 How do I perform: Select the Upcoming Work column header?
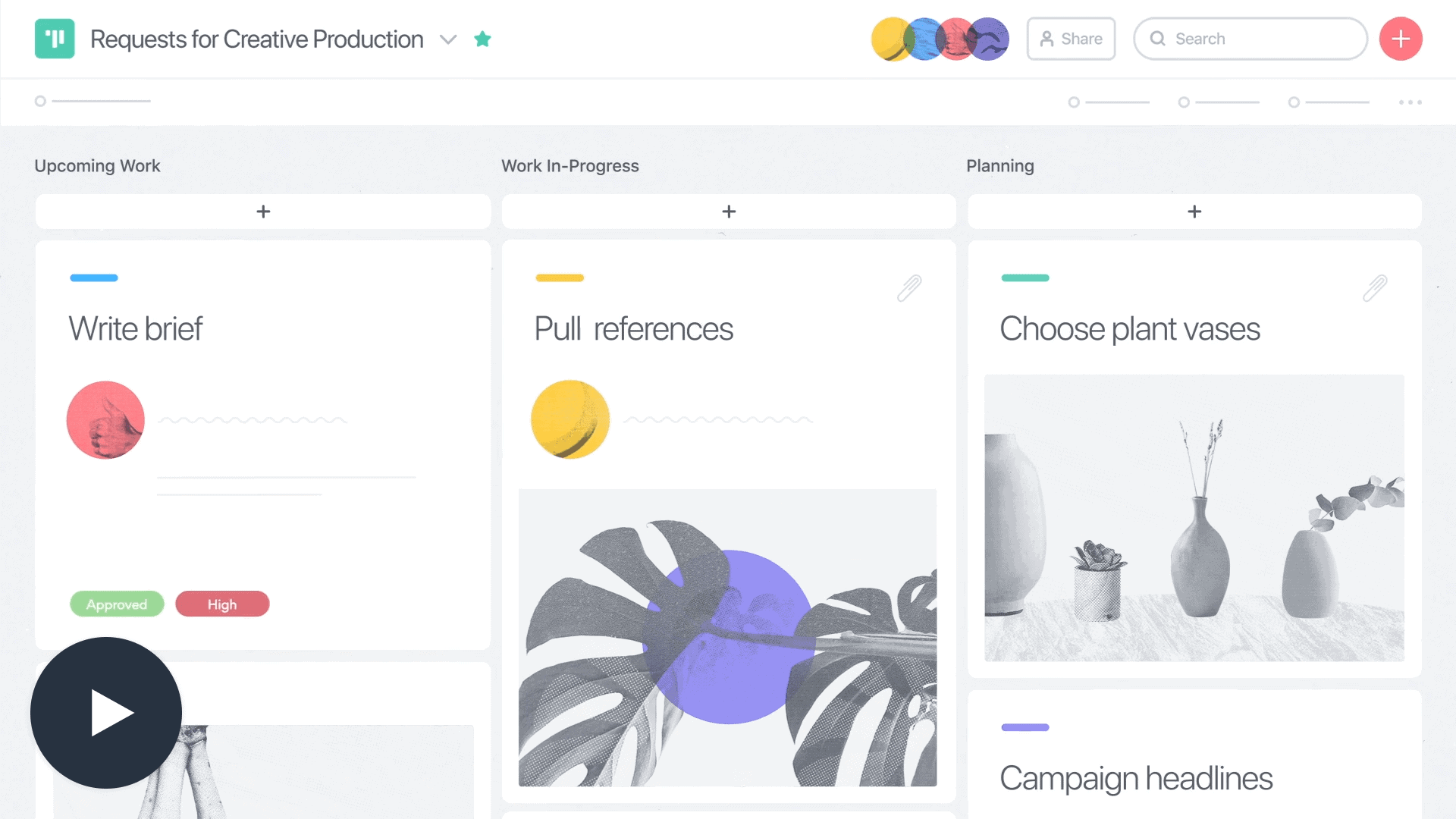click(x=97, y=166)
